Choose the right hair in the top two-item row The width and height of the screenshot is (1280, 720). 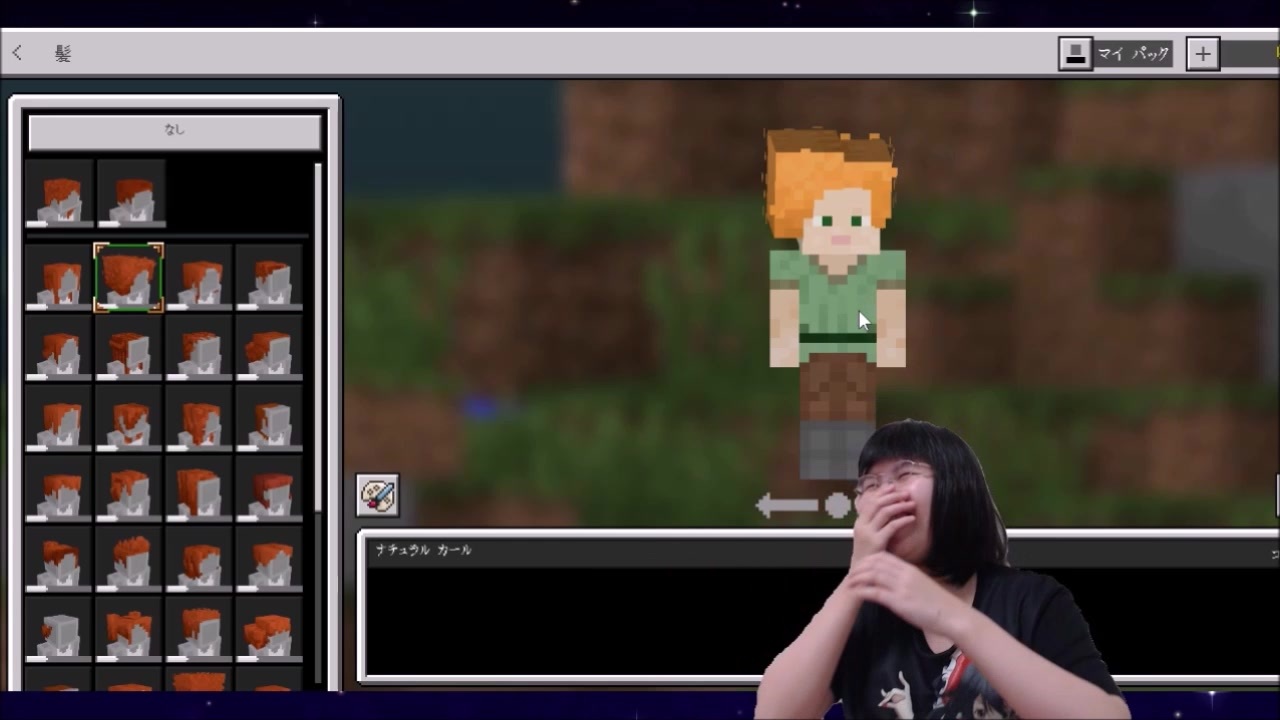(131, 194)
